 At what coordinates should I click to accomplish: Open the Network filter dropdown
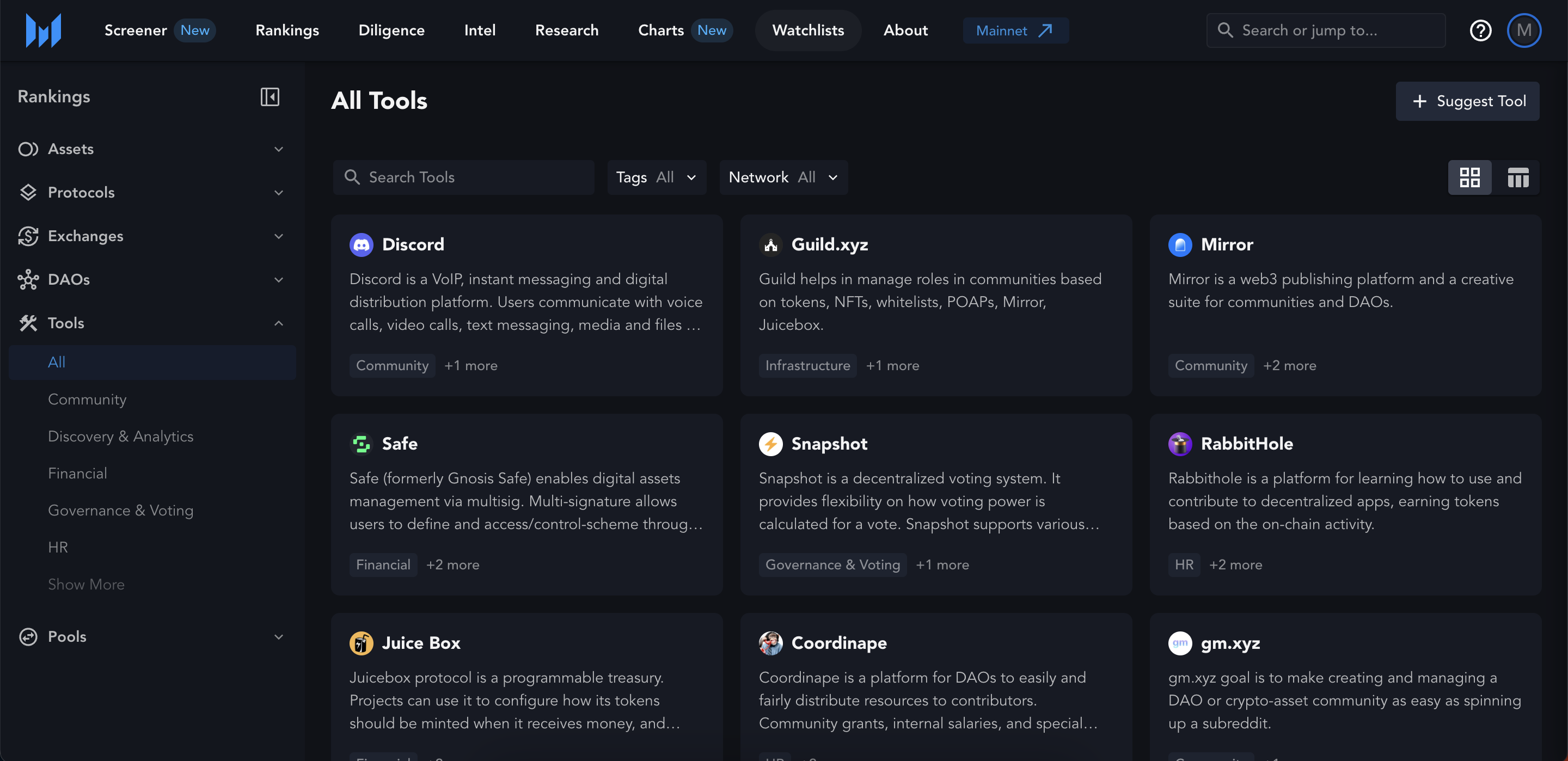click(x=783, y=177)
